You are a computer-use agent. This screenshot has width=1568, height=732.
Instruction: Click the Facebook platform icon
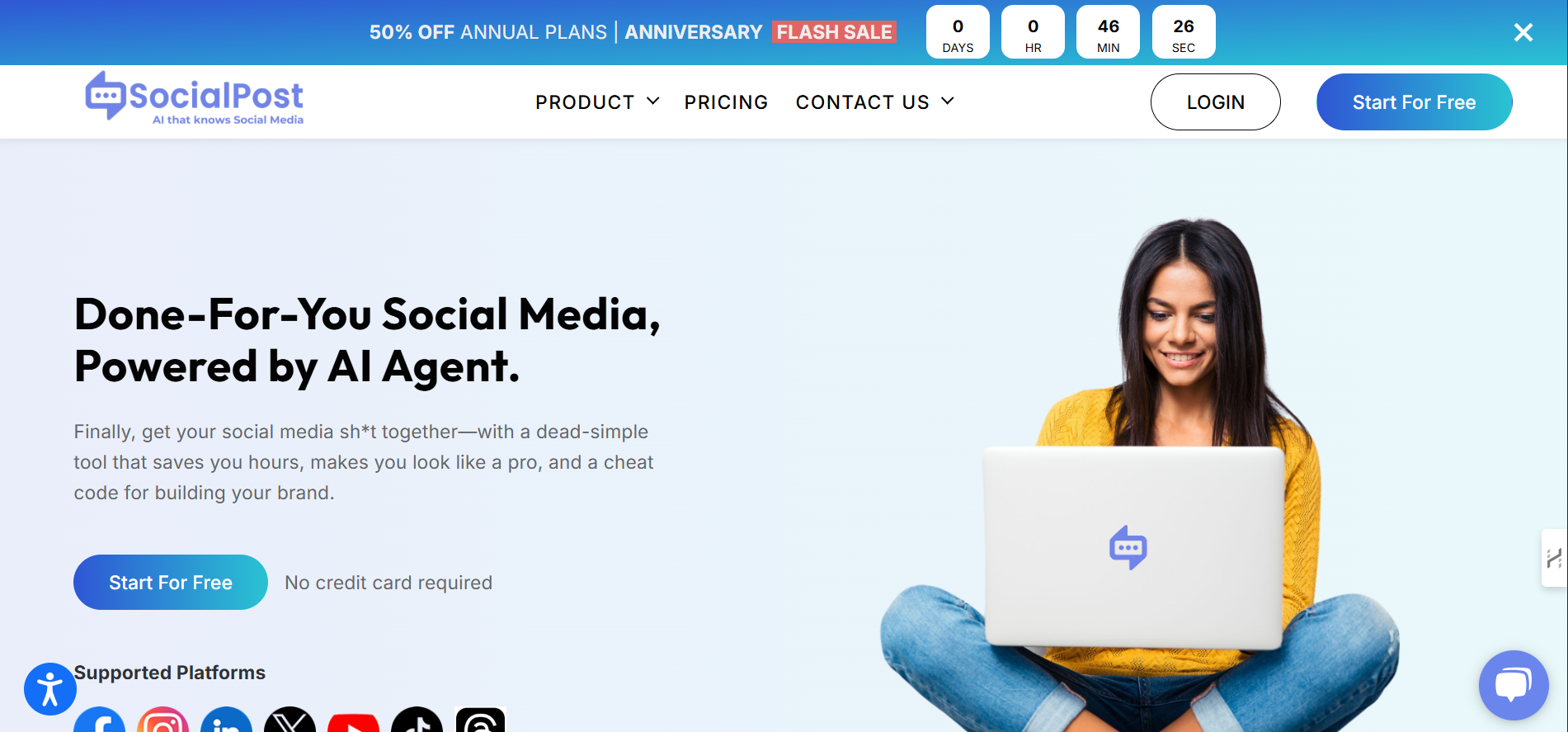tap(100, 720)
